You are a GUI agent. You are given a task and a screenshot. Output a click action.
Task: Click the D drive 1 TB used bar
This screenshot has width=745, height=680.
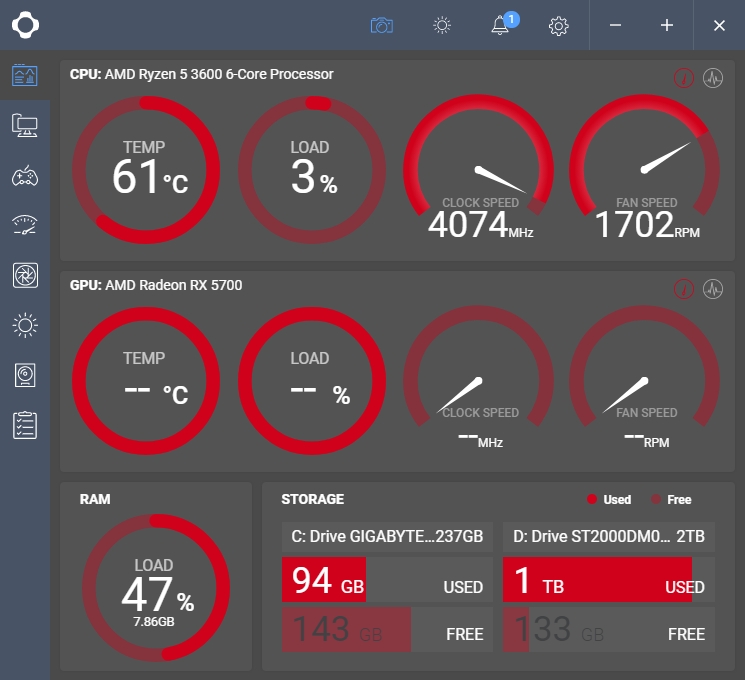609,579
